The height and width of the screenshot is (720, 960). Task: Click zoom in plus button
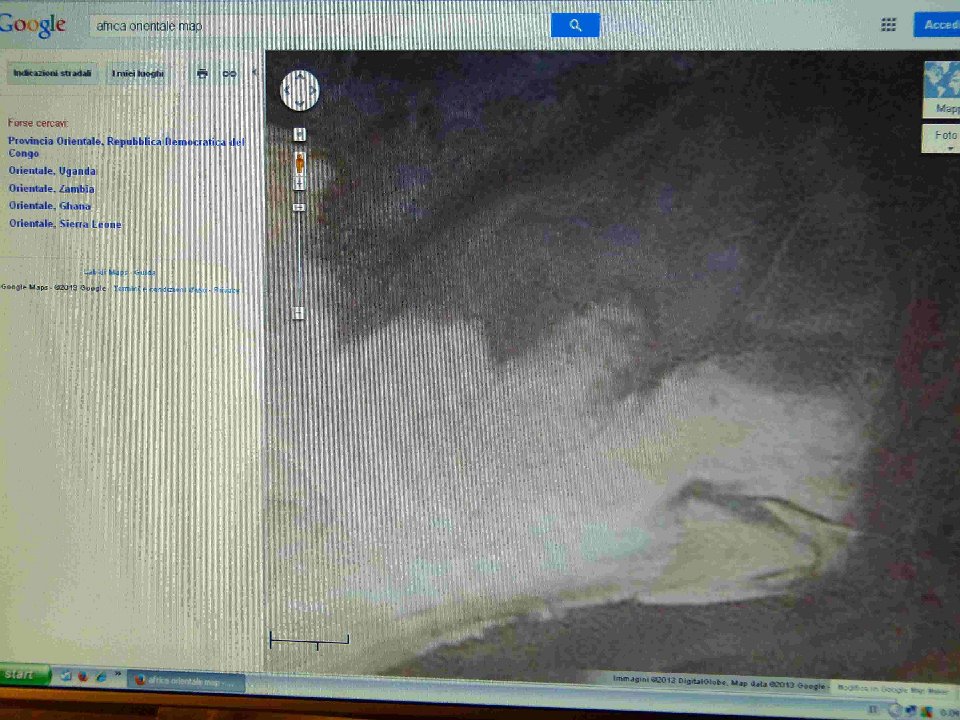coord(299,134)
